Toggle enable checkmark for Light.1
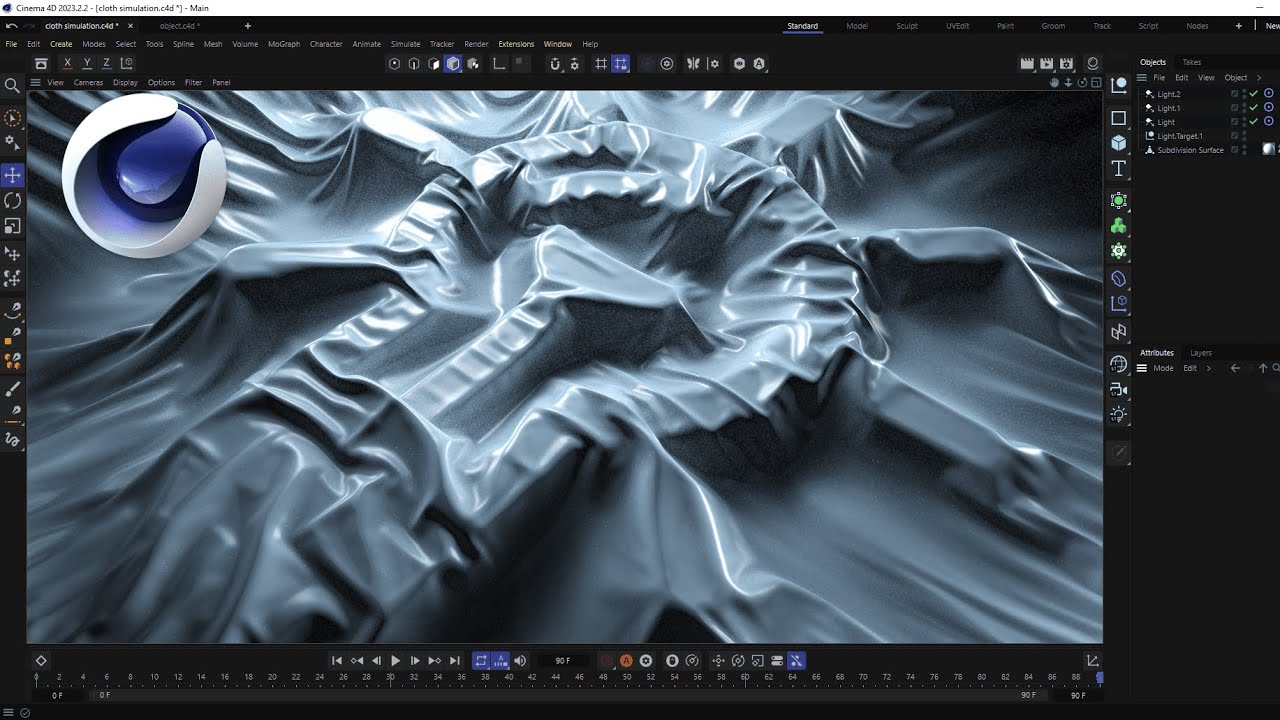The height and width of the screenshot is (720, 1280). click(1254, 108)
